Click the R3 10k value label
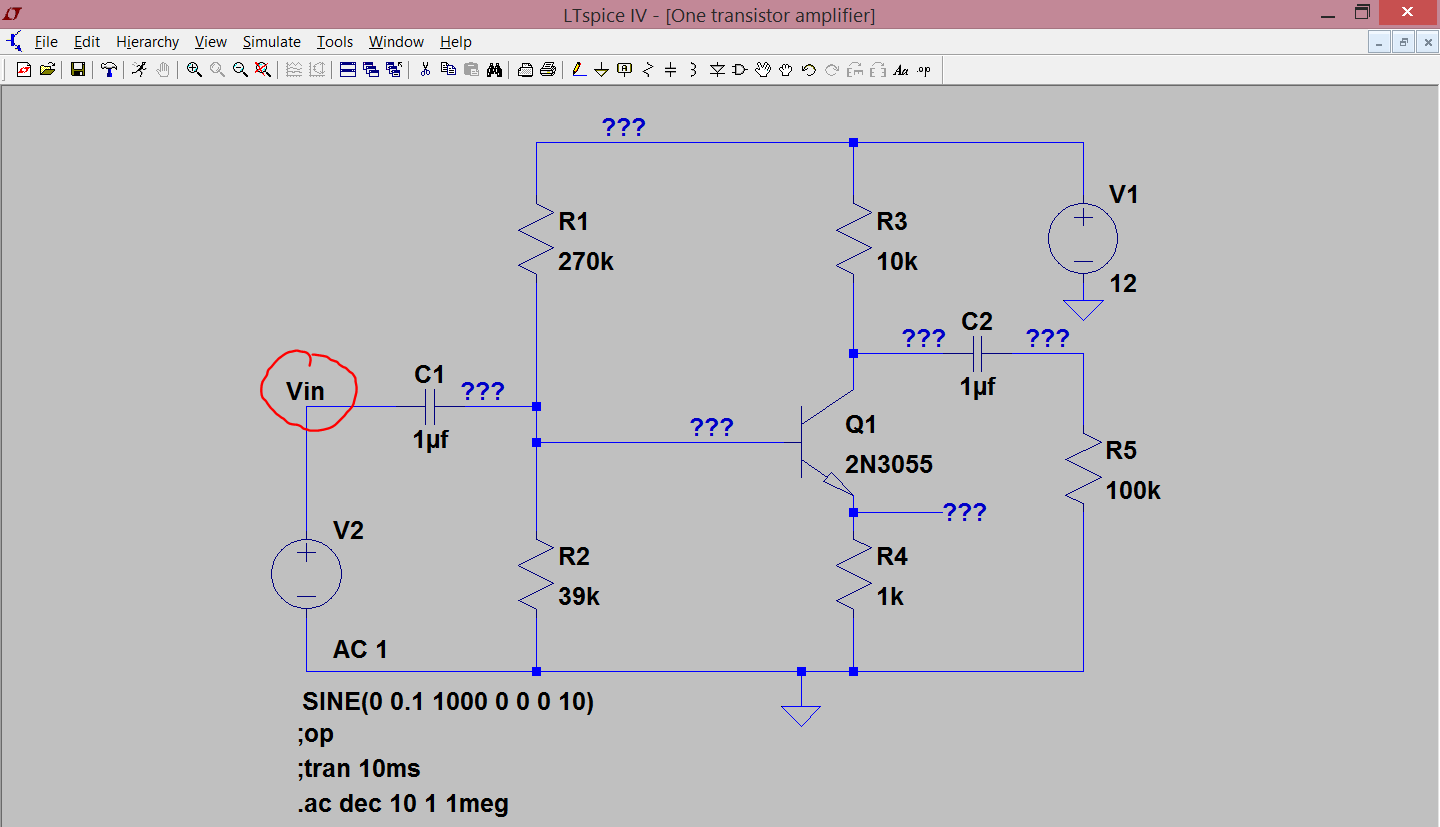 [897, 262]
